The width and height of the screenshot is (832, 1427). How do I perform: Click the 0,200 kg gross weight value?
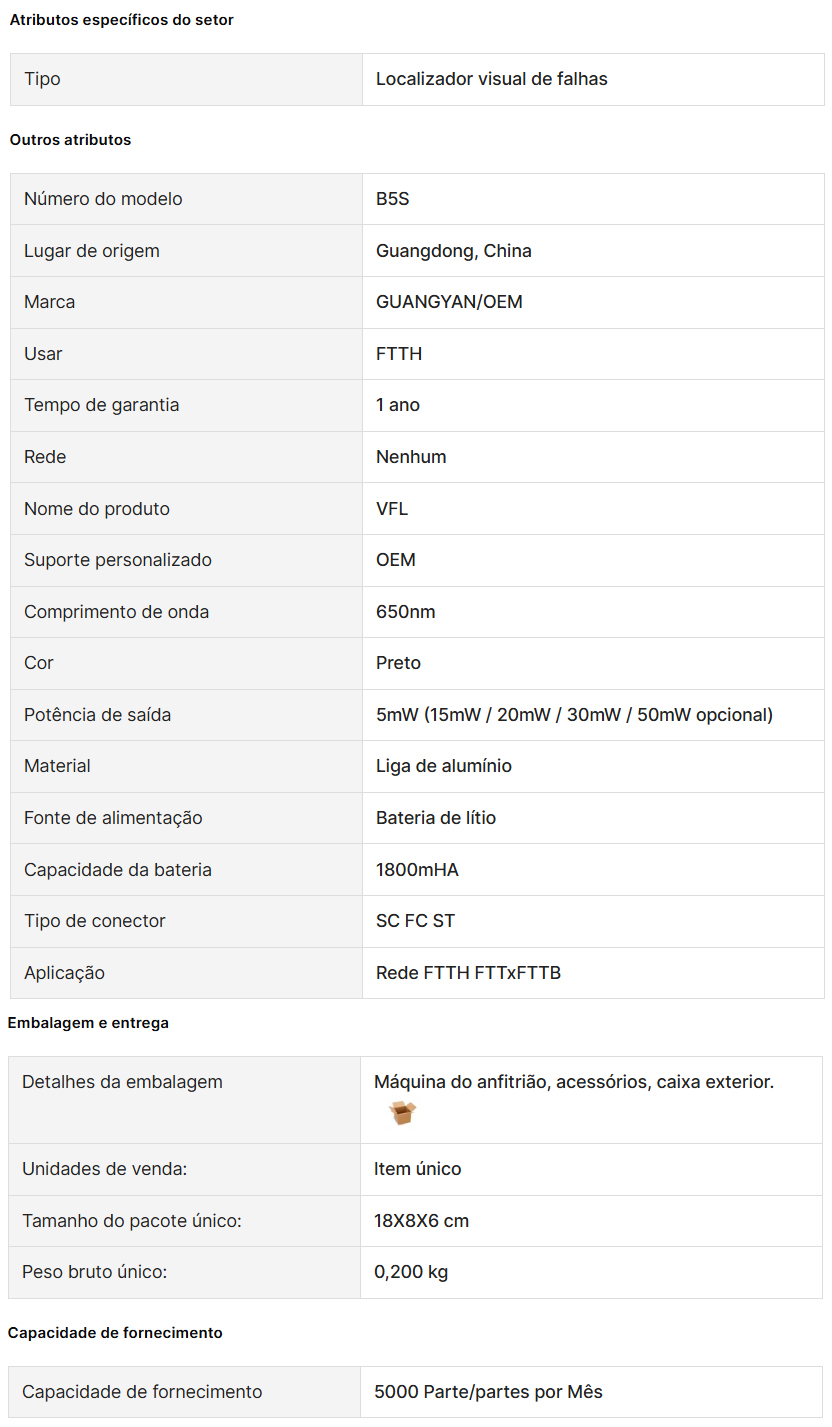pos(411,1272)
